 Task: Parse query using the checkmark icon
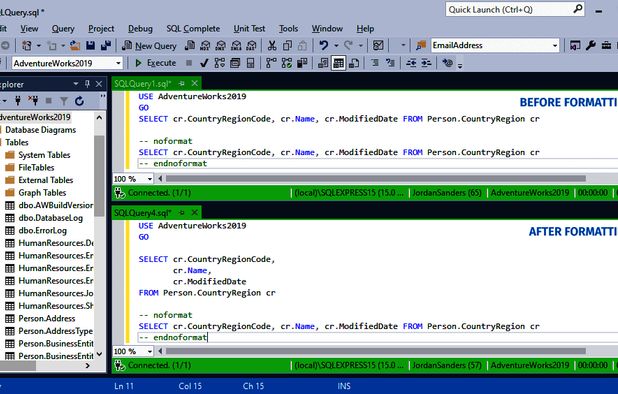204,63
